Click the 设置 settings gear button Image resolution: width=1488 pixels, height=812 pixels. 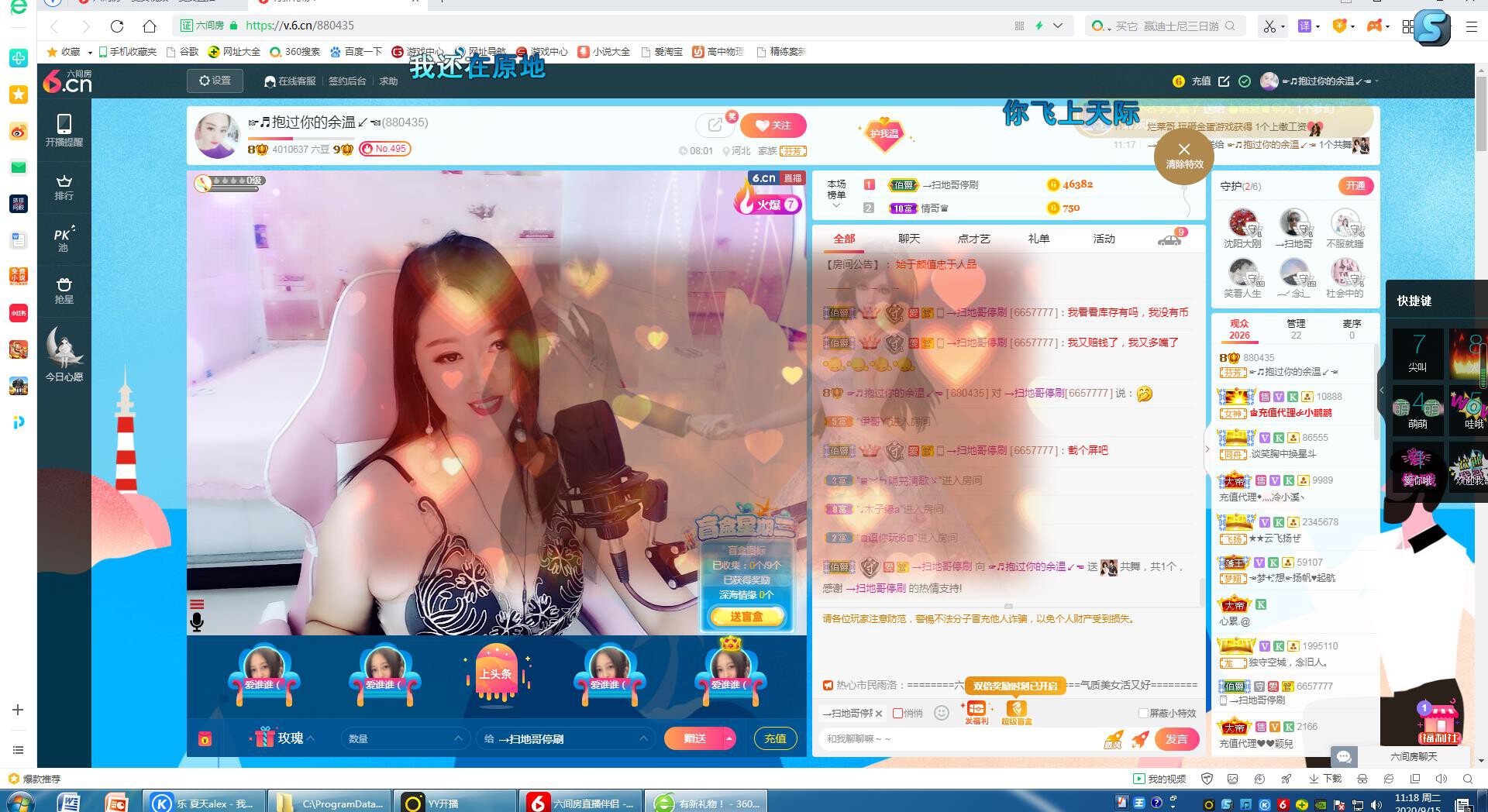pos(215,81)
